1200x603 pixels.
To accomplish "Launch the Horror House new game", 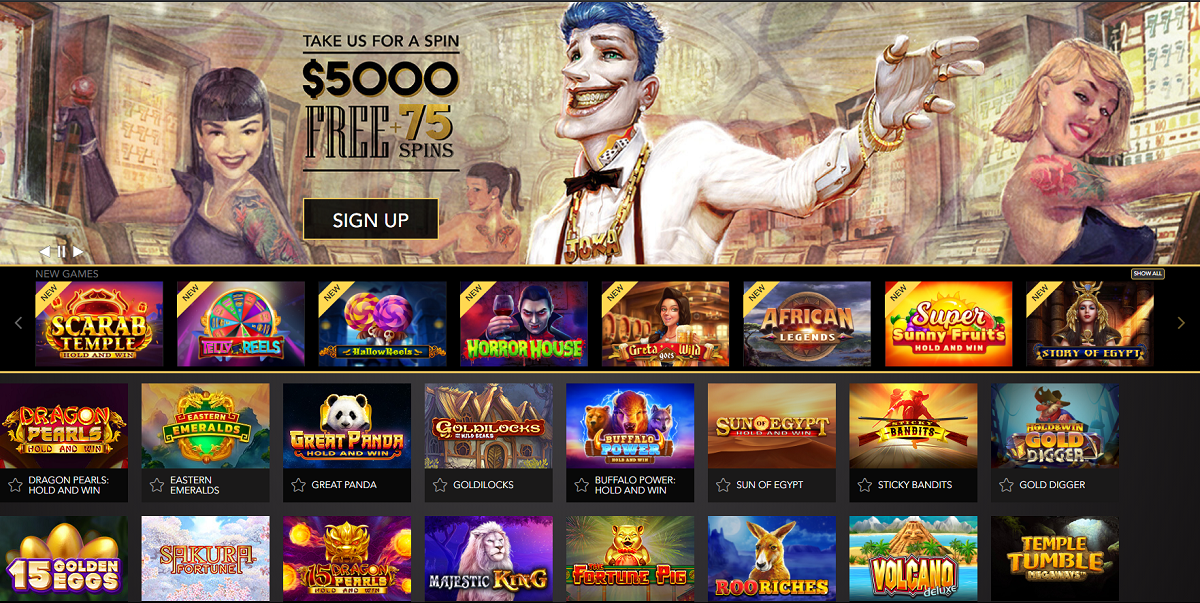I will (524, 323).
